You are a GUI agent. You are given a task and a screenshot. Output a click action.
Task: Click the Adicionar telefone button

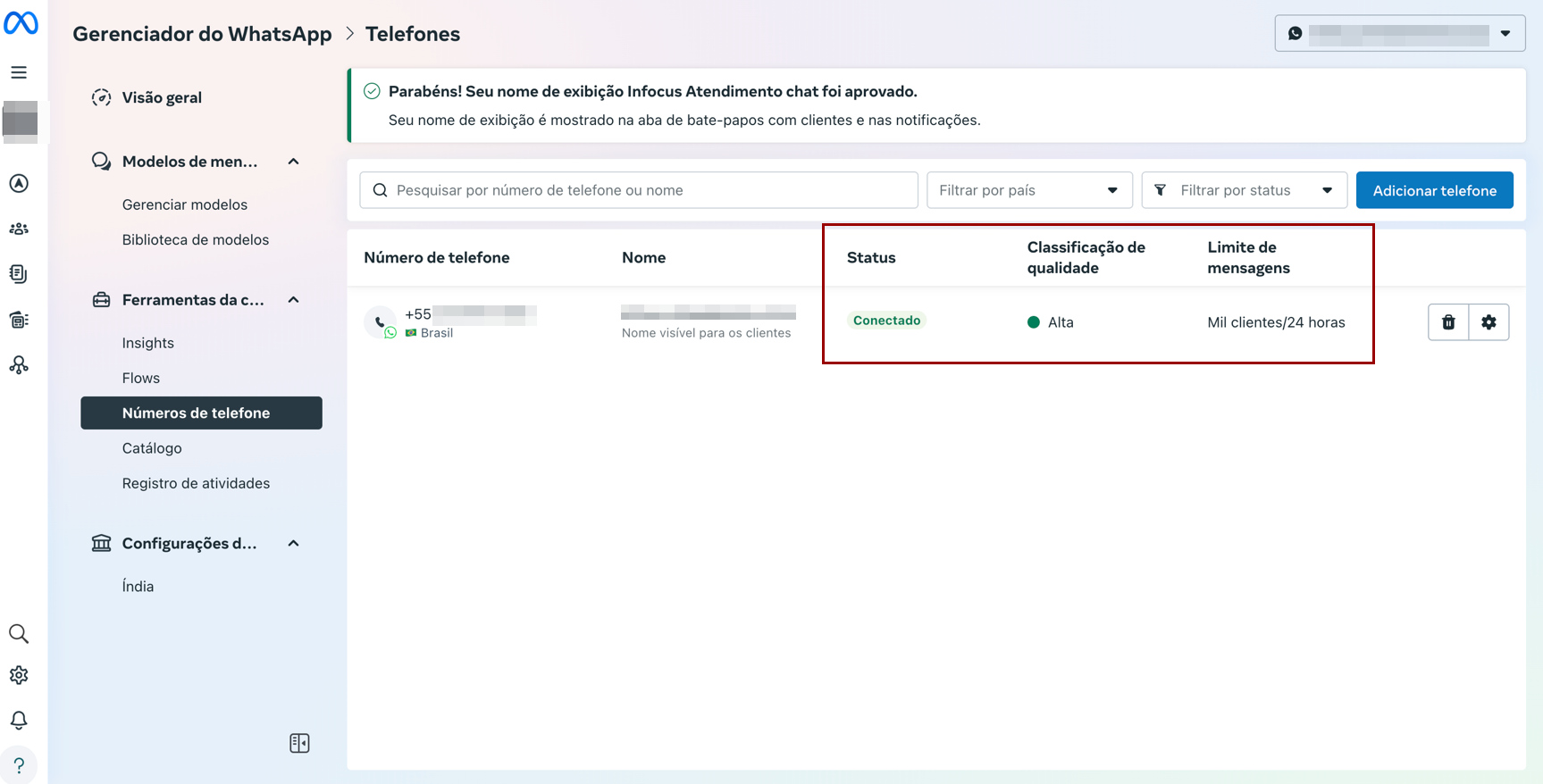[1434, 190]
